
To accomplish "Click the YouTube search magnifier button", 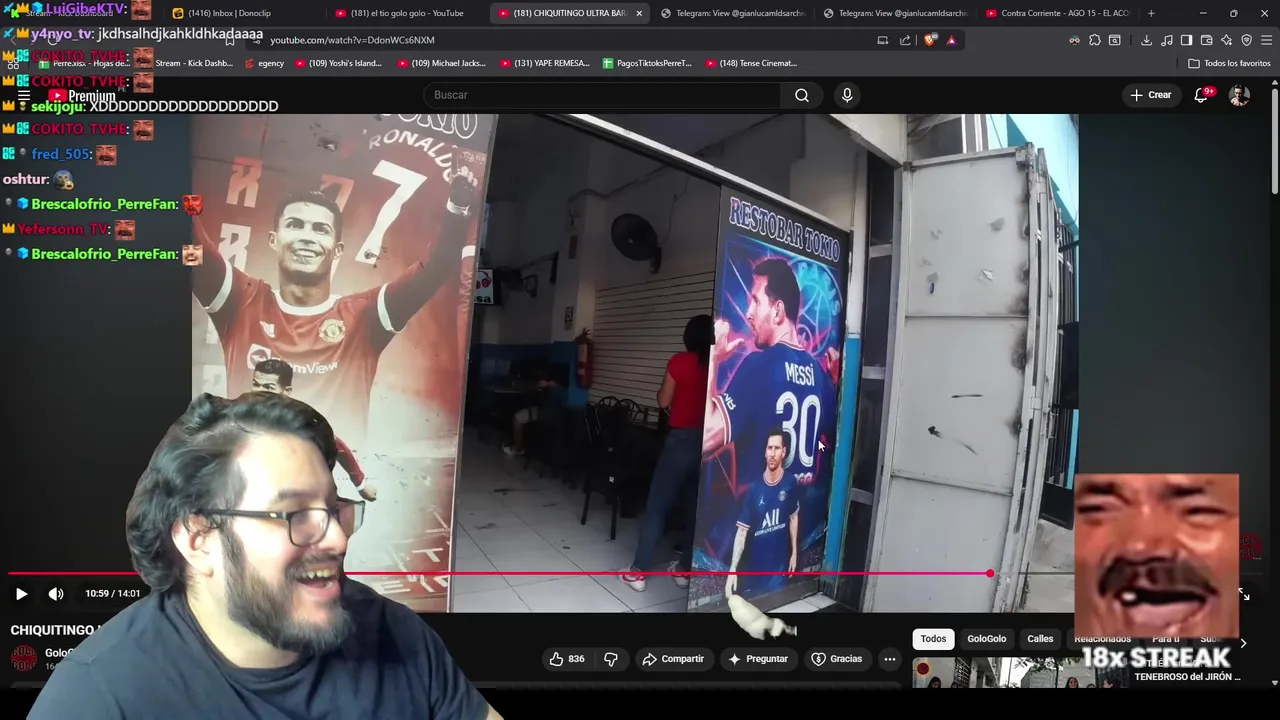I will click(x=802, y=95).
